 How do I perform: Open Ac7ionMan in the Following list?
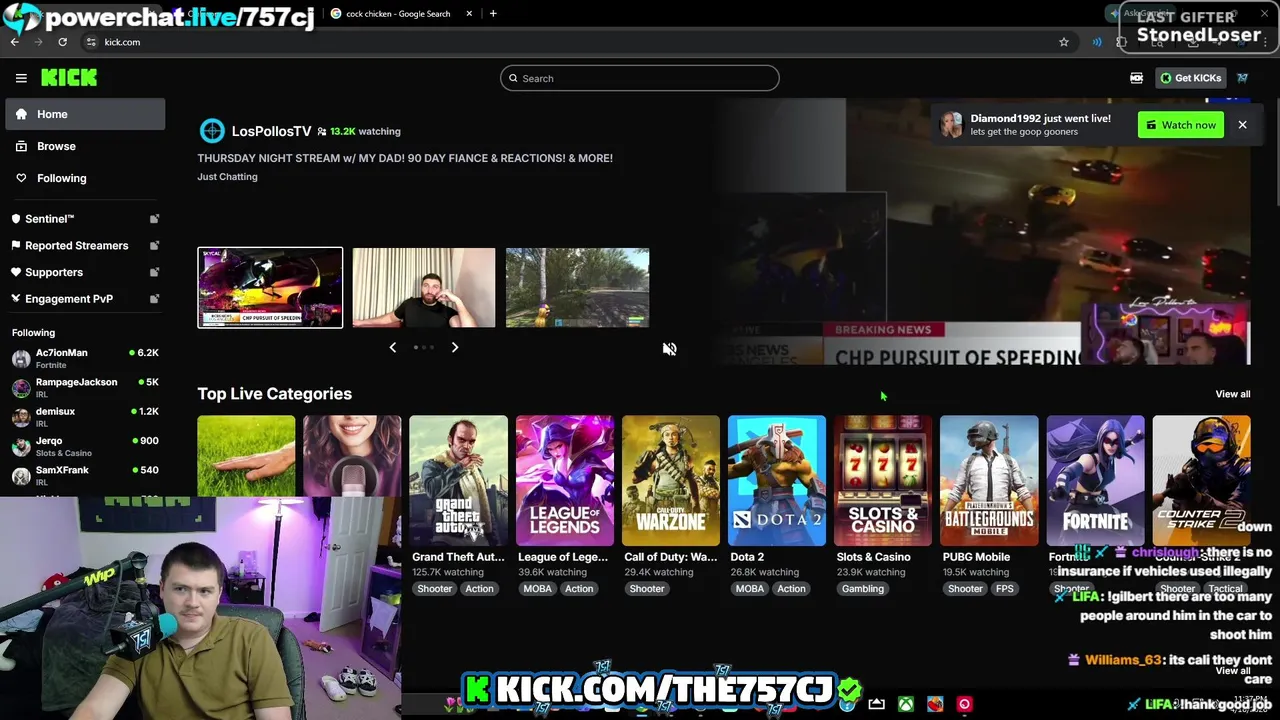(85, 358)
